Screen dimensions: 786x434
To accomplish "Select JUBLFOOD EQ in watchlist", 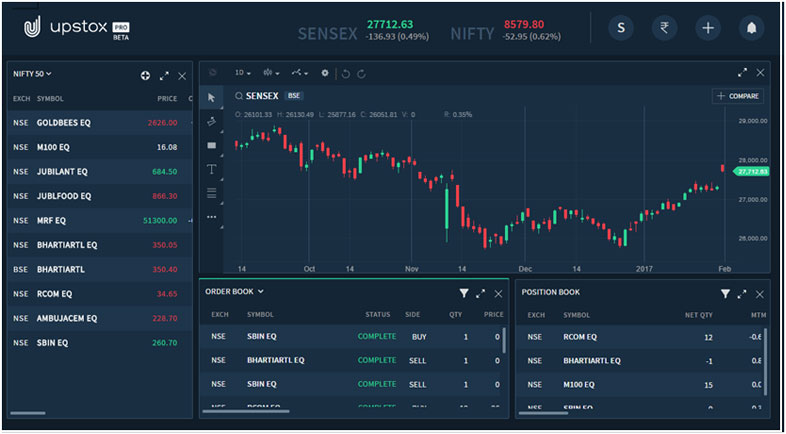I will 100,196.
